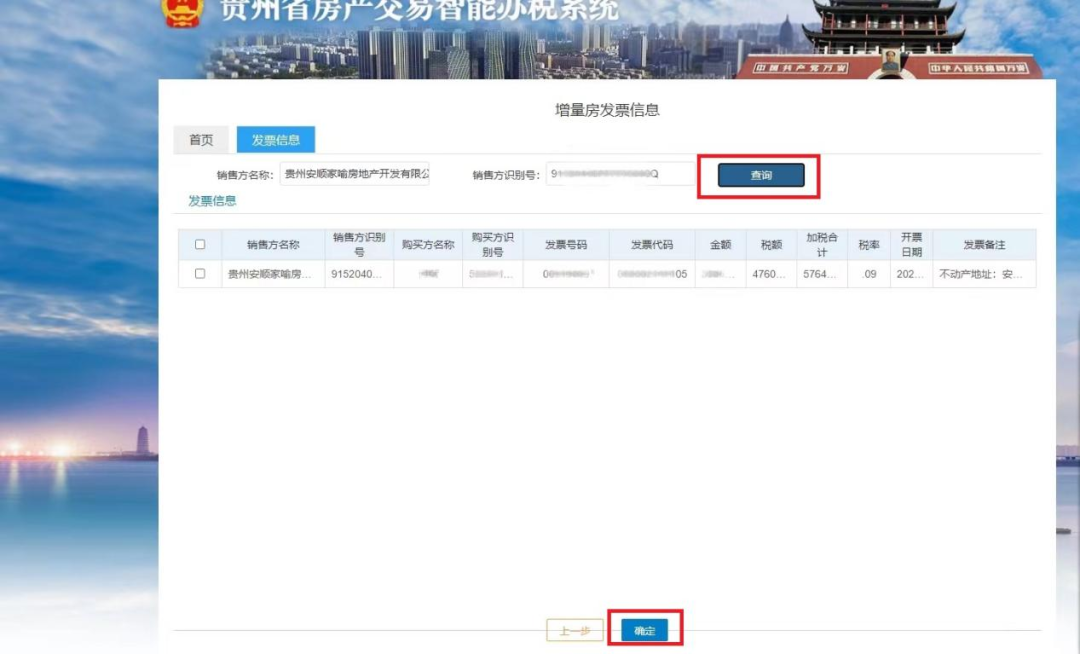Viewport: 1080px width, 654px height.
Task: Click the 销售方名称 input field
Action: (x=355, y=174)
